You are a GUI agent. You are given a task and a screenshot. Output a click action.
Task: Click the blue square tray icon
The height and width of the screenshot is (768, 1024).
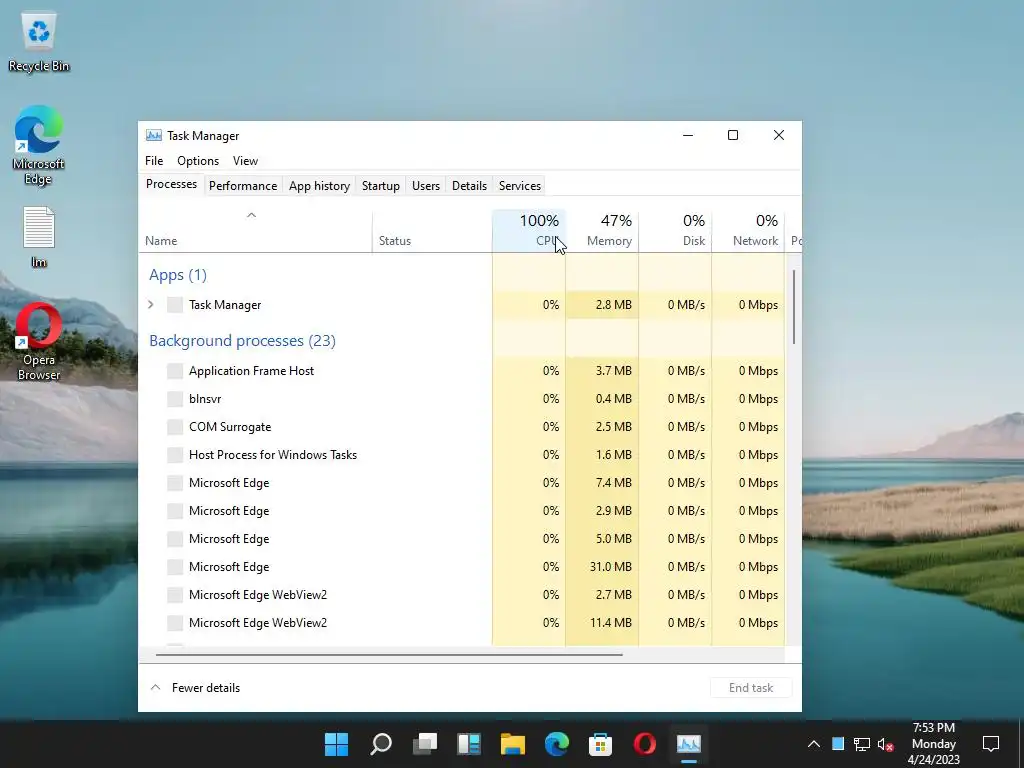tap(838, 744)
